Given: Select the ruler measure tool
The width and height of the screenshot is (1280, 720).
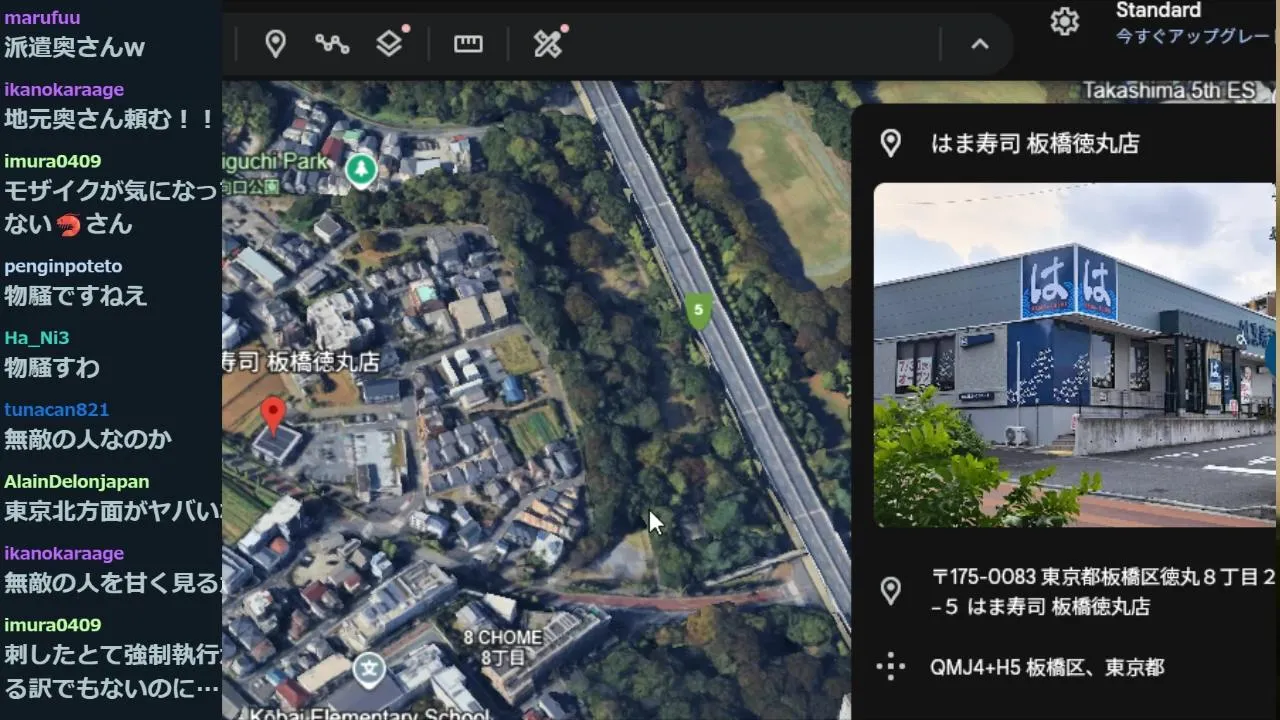Looking at the screenshot, I should click(468, 44).
